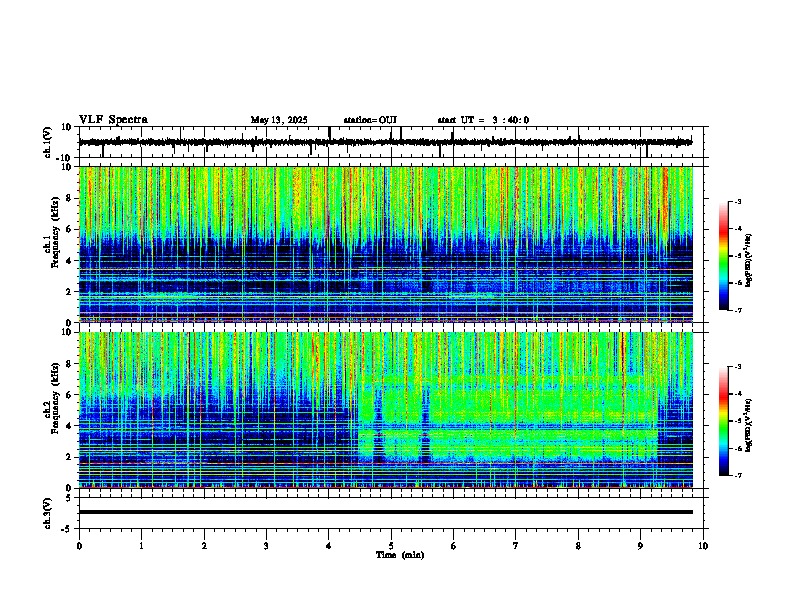
Task: Click time axis tick label "7"
Action: click(516, 546)
